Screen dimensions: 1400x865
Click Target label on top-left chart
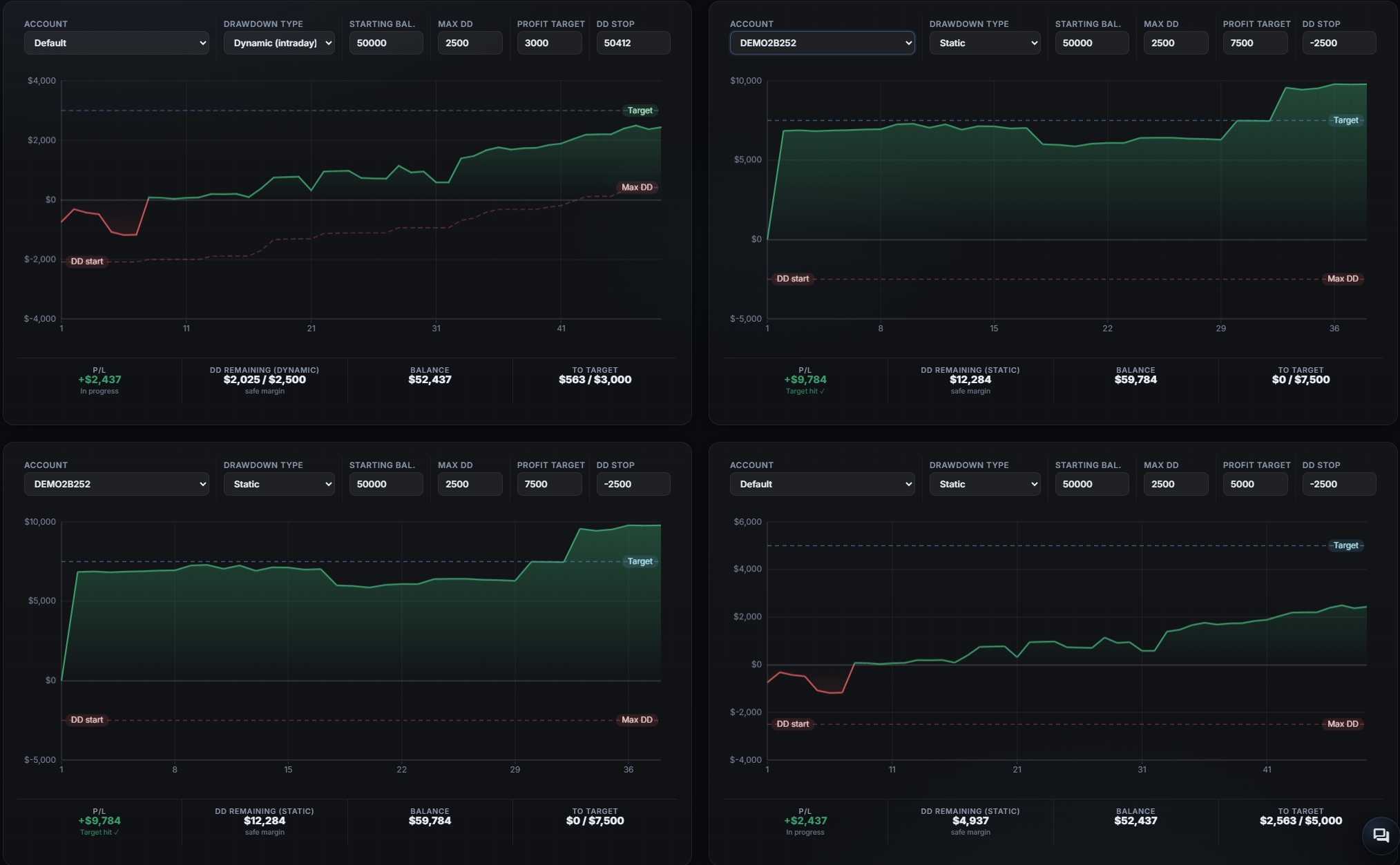click(640, 110)
